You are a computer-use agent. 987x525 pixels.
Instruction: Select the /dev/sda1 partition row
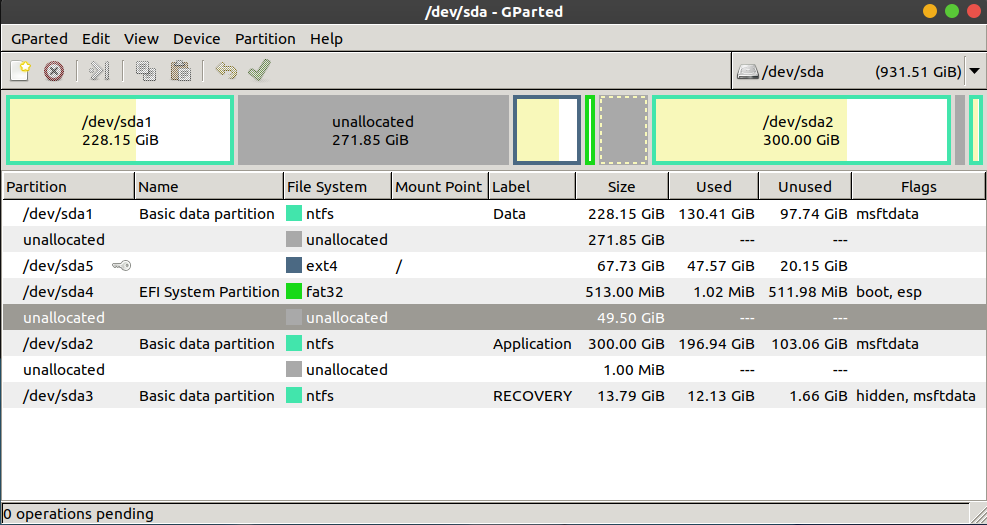[494, 214]
